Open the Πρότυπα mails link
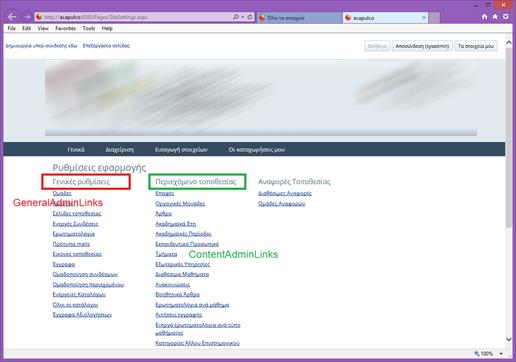 (71, 244)
